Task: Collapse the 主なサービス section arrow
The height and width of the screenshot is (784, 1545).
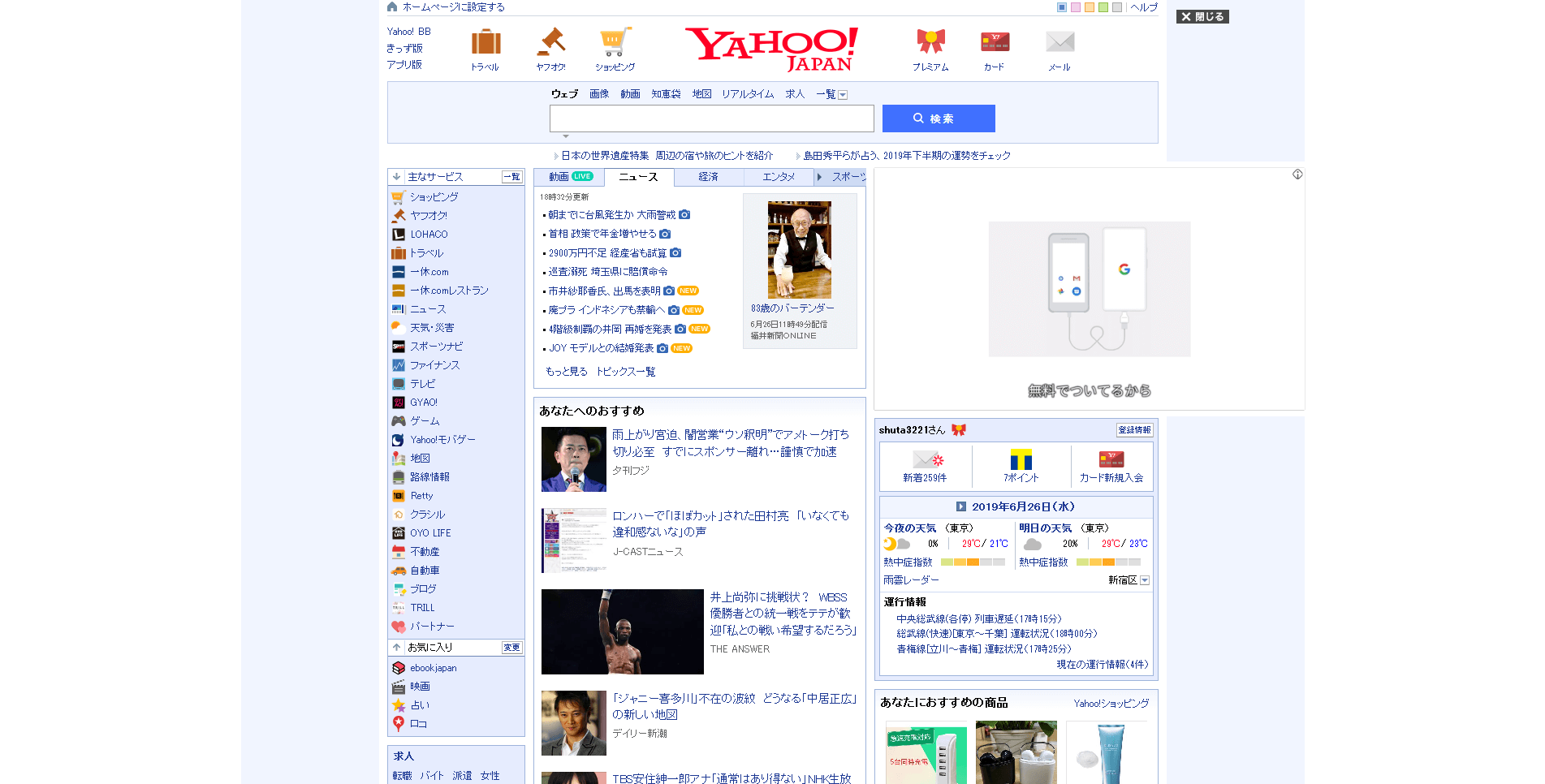Action: pyautogui.click(x=396, y=176)
